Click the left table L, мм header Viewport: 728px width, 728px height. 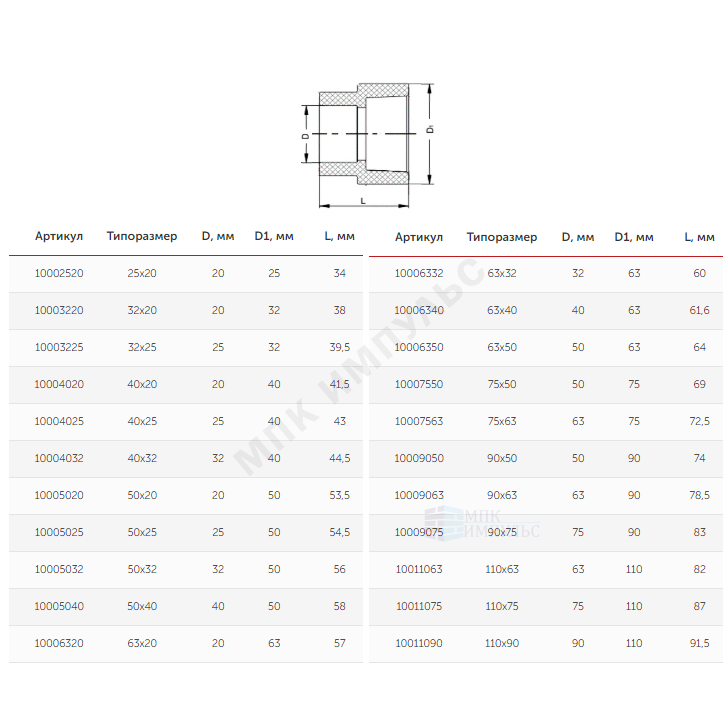point(339,236)
